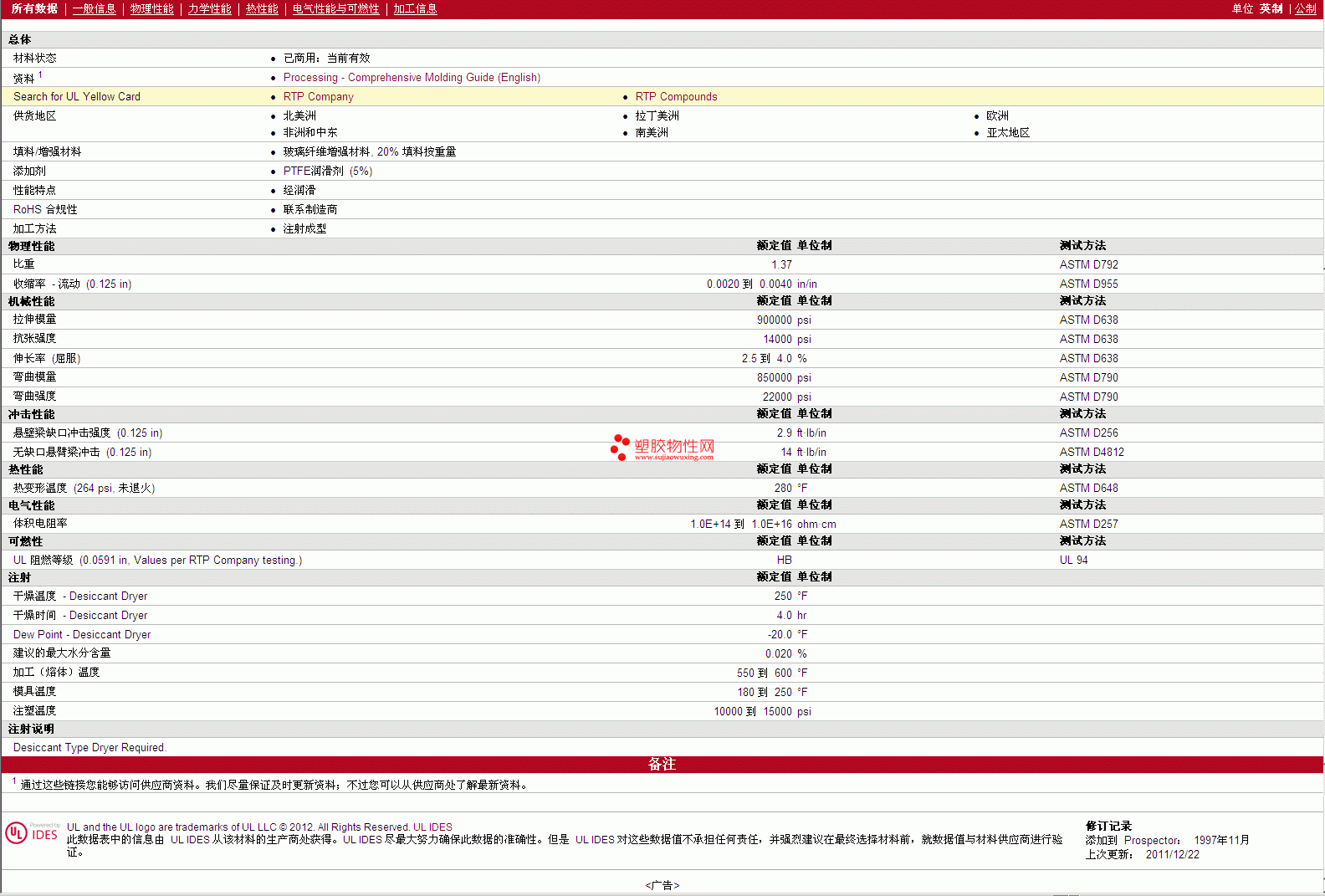
Task: Click ASTM D4812 test method
Action: pyautogui.click(x=1092, y=452)
